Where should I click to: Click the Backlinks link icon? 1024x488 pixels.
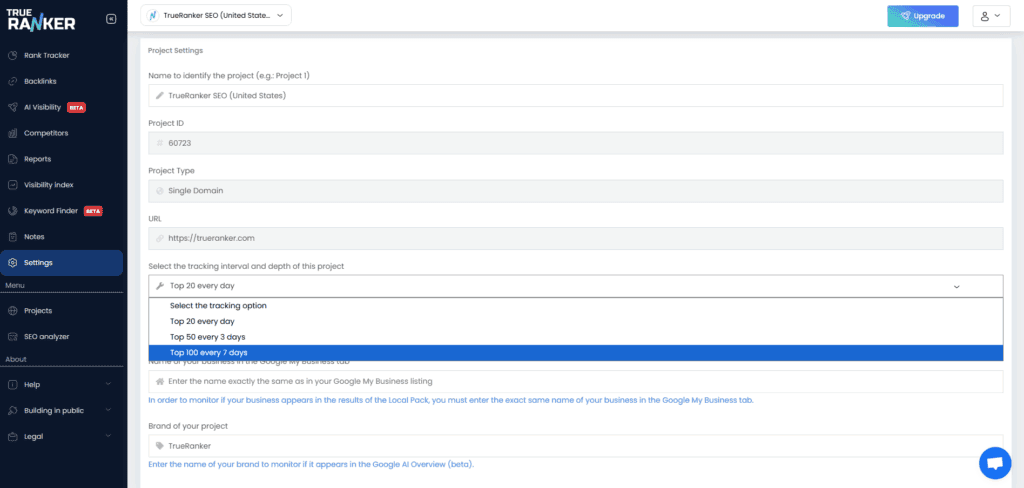12,81
